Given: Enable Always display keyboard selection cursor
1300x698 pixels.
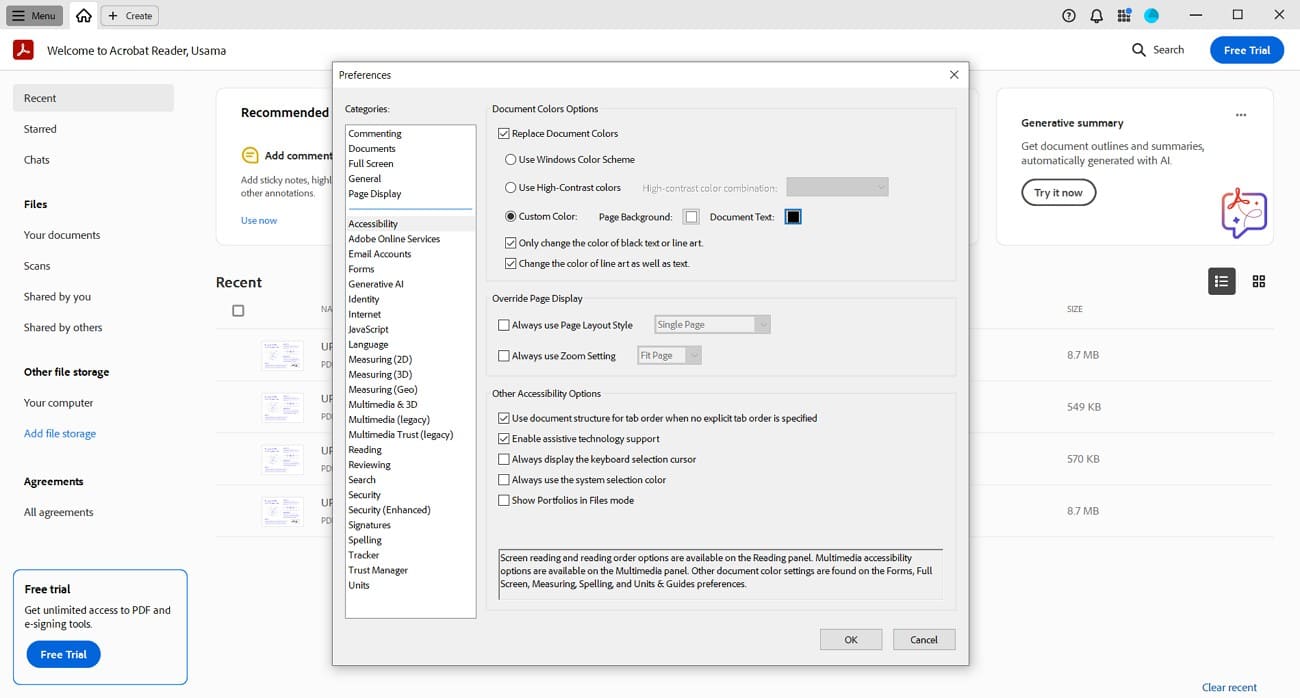Looking at the screenshot, I should (504, 459).
